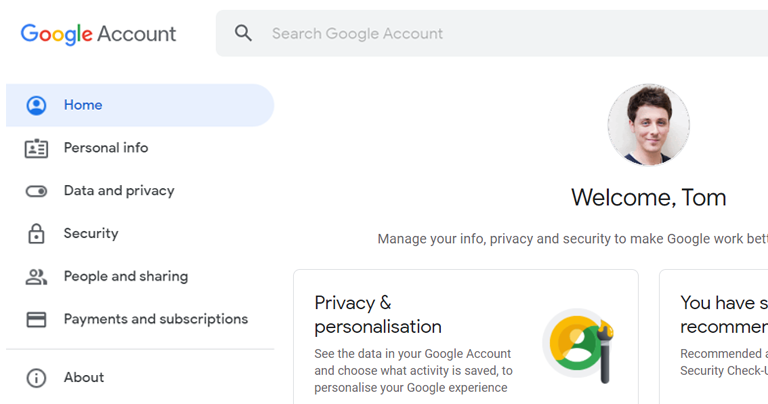
Task: Open the Home menu item
Action: point(140,105)
